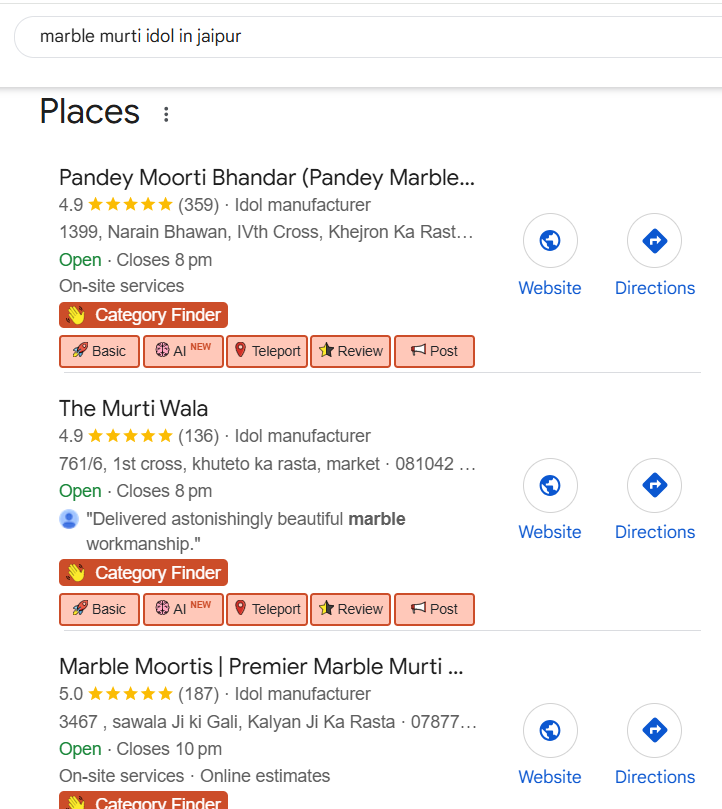Click Directions icon for Pandey Moorti Bhandar

pos(654,241)
